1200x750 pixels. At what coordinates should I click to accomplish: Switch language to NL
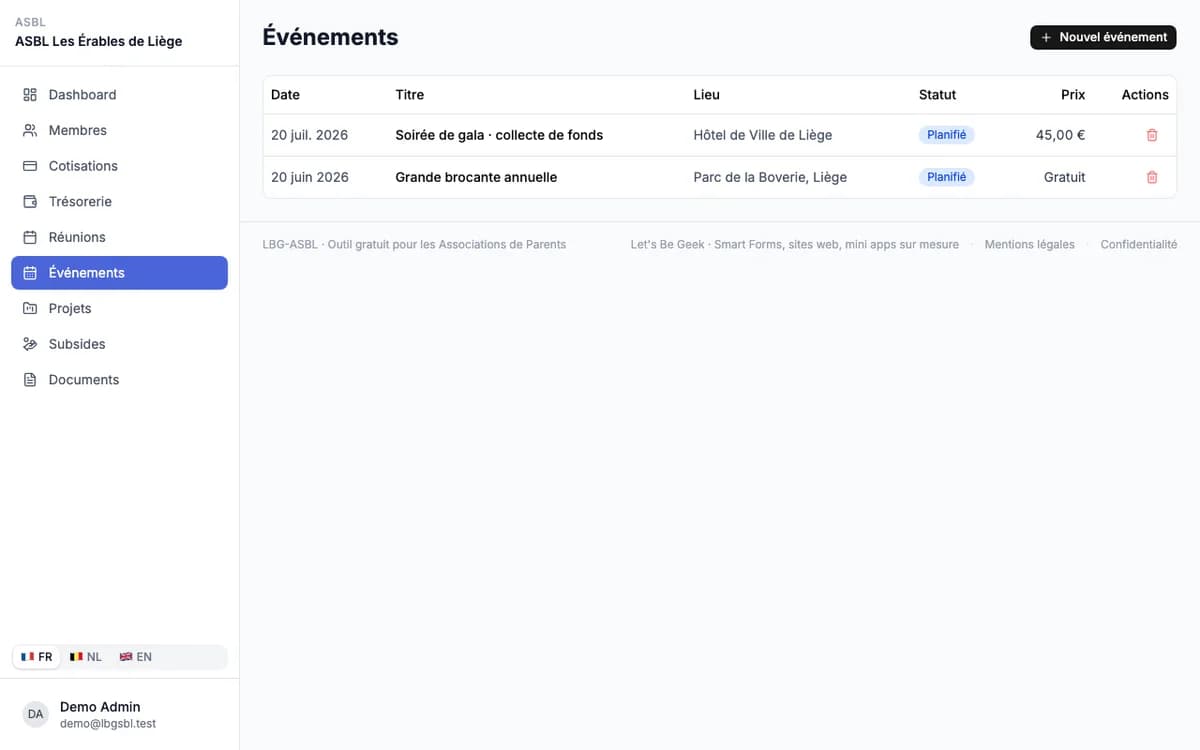pos(86,657)
